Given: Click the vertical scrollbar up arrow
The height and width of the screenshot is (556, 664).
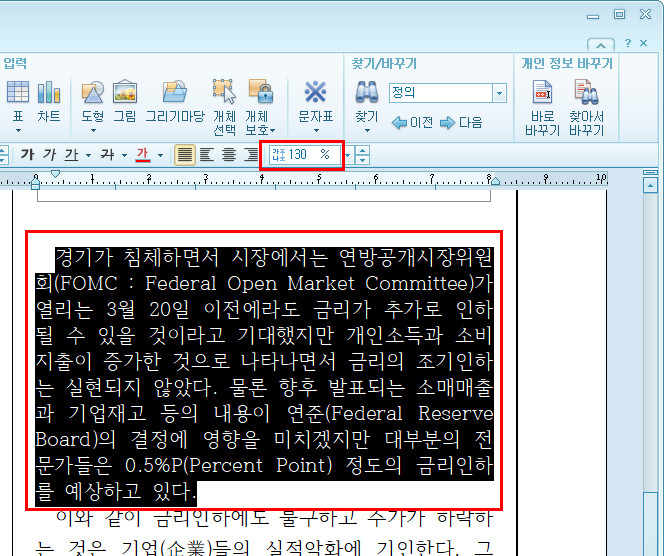Looking at the screenshot, I should (x=650, y=186).
